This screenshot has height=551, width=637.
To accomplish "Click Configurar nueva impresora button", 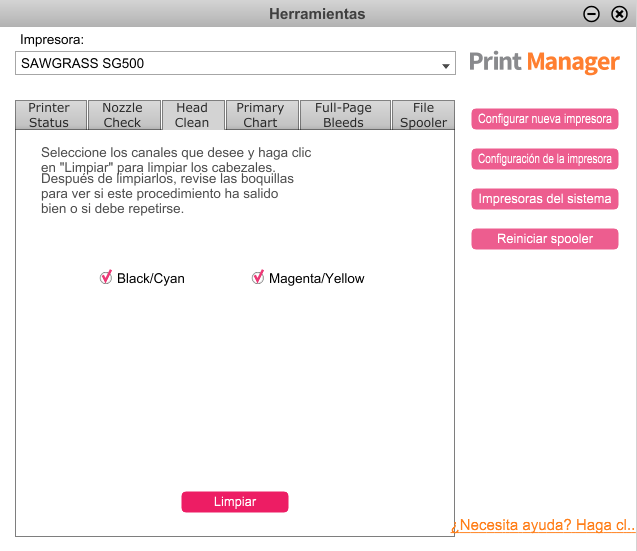I will 544,119.
